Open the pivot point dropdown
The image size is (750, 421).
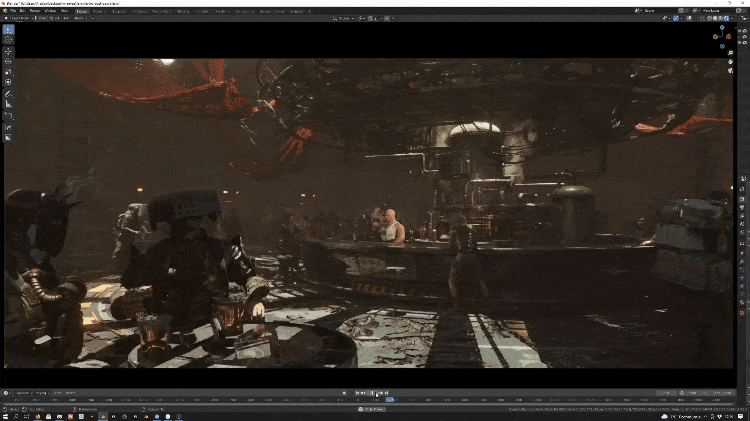pyautogui.click(x=362, y=18)
